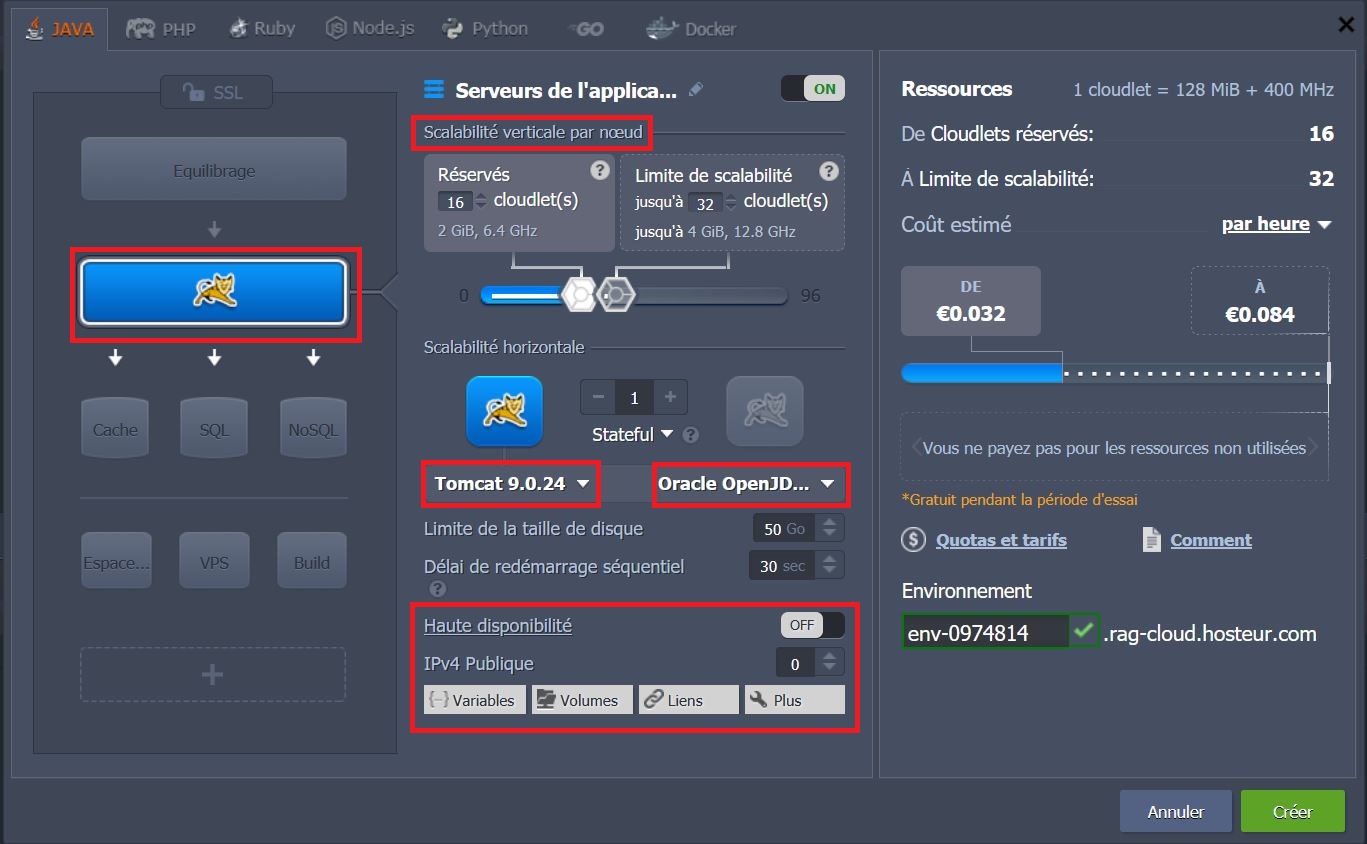Viewport: 1367px width, 844px height.
Task: Click help icon beside Limite de scalabilité
Action: [828, 171]
